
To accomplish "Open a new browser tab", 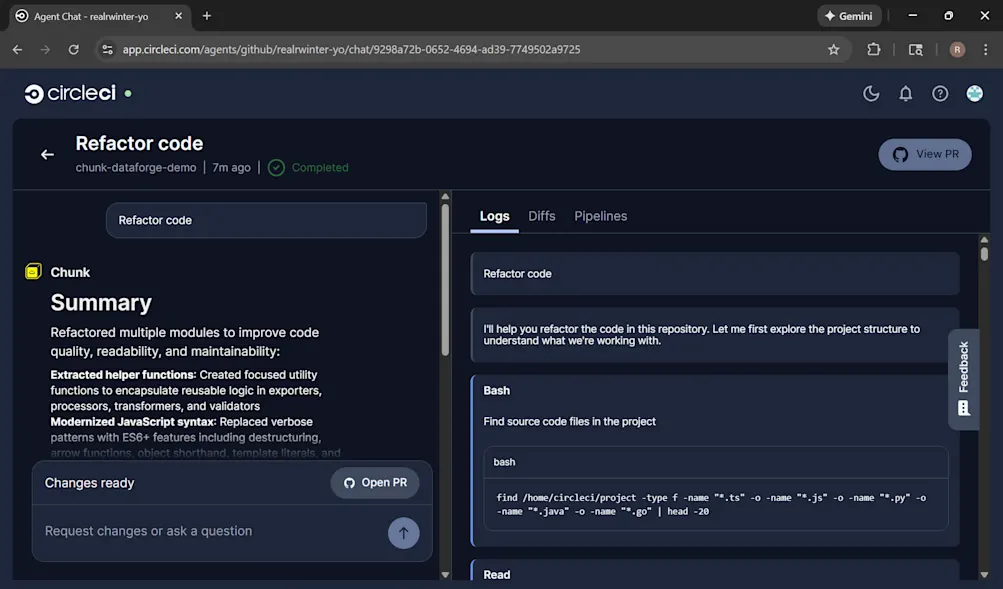I will [x=207, y=16].
